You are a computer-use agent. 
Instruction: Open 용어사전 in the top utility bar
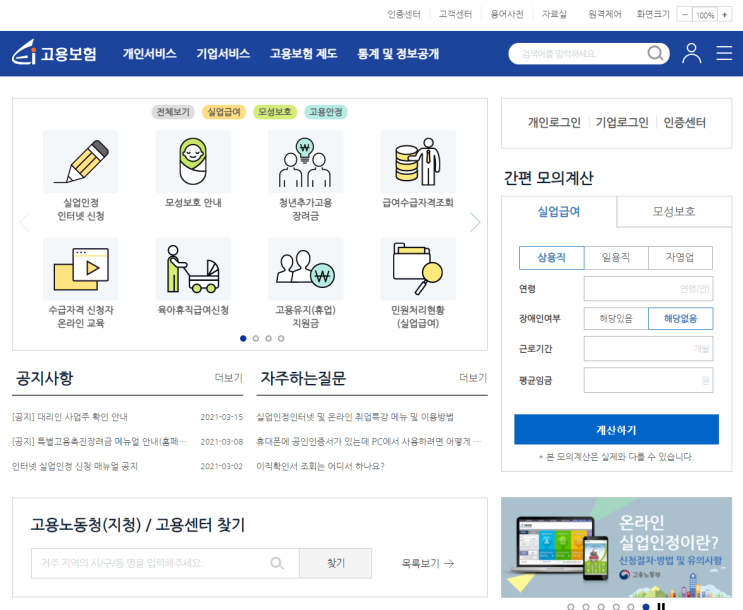507,14
